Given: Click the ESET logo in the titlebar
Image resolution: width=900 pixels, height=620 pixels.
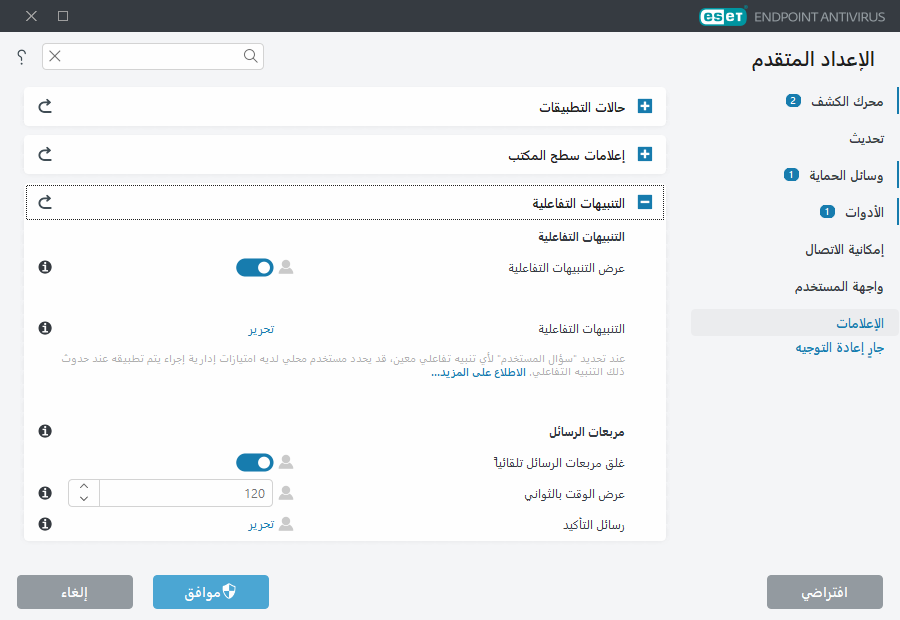Looking at the screenshot, I should 722,16.
